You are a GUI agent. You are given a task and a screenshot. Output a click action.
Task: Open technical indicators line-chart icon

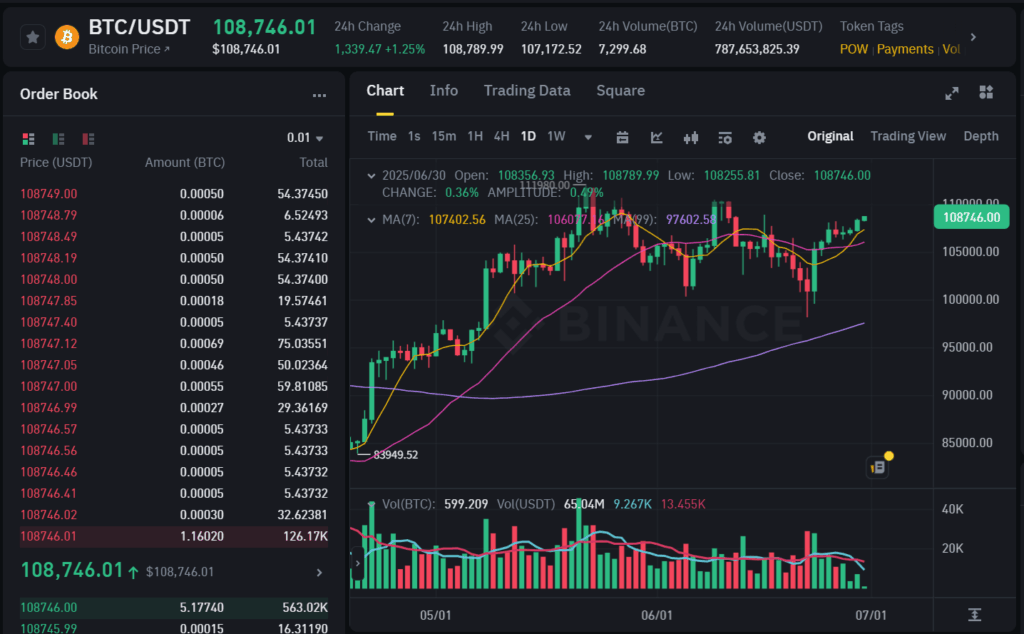(x=657, y=137)
